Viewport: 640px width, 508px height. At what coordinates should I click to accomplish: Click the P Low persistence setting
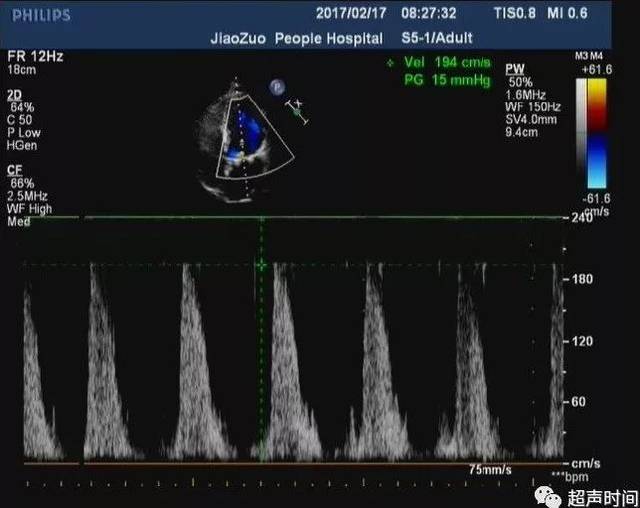click(x=24, y=133)
